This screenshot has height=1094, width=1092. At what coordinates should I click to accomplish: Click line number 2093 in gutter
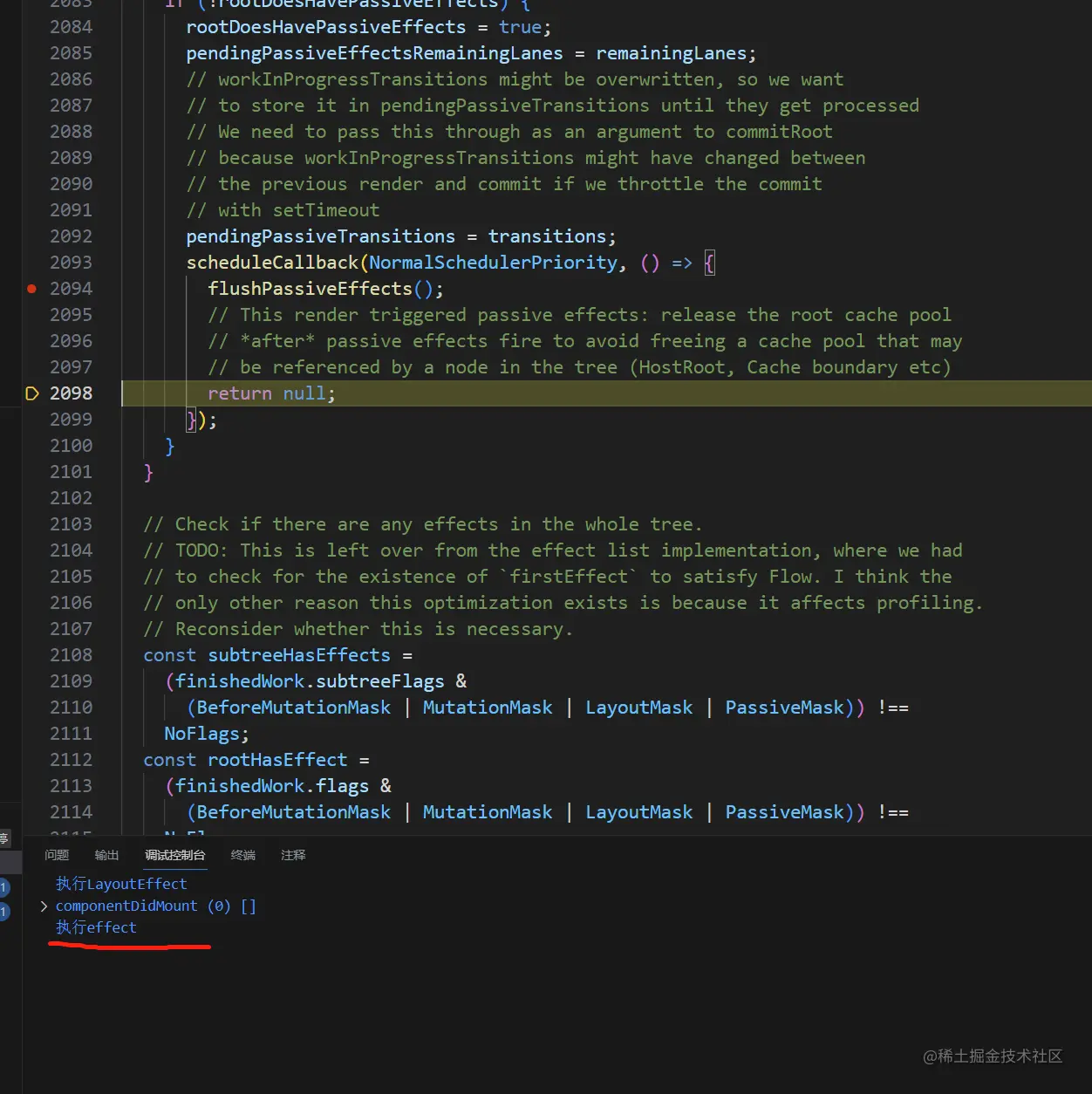coord(71,263)
